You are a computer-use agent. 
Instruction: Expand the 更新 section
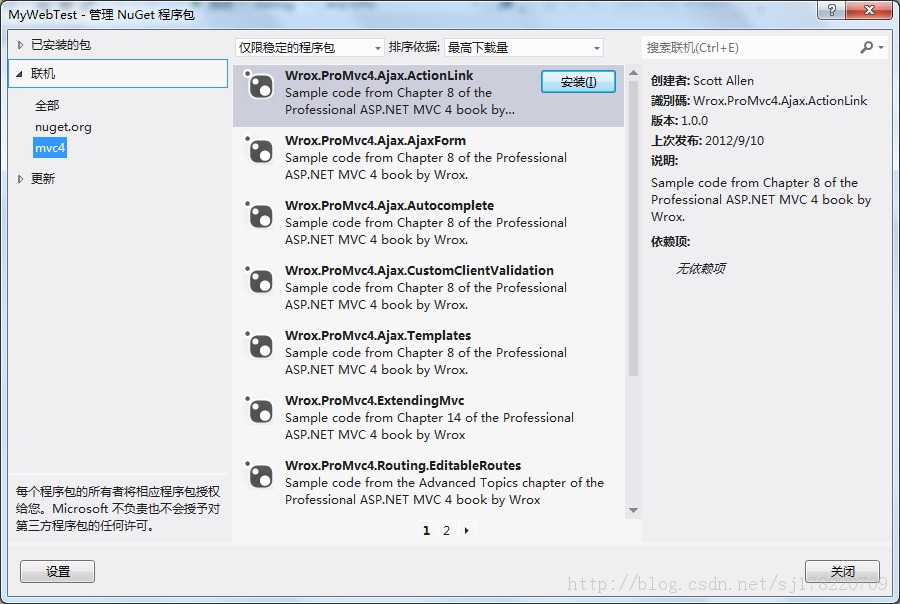(20, 179)
